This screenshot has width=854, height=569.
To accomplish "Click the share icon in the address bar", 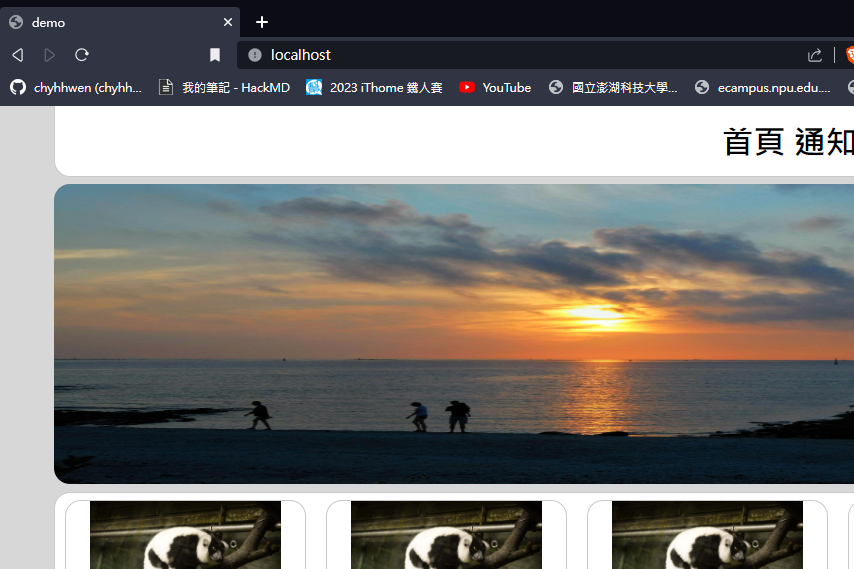I will 815,55.
